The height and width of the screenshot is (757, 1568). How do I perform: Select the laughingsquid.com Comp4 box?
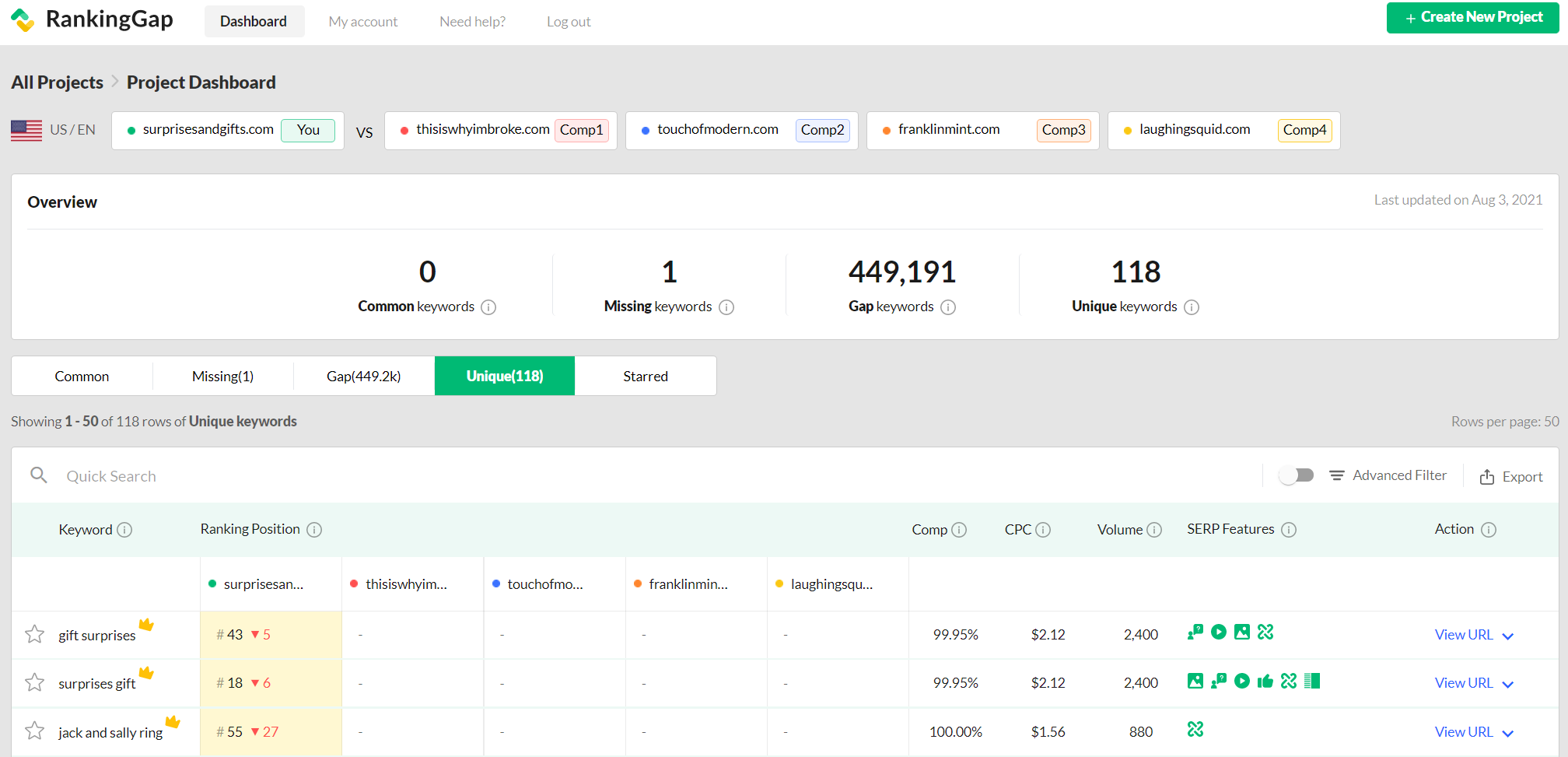[1224, 131]
